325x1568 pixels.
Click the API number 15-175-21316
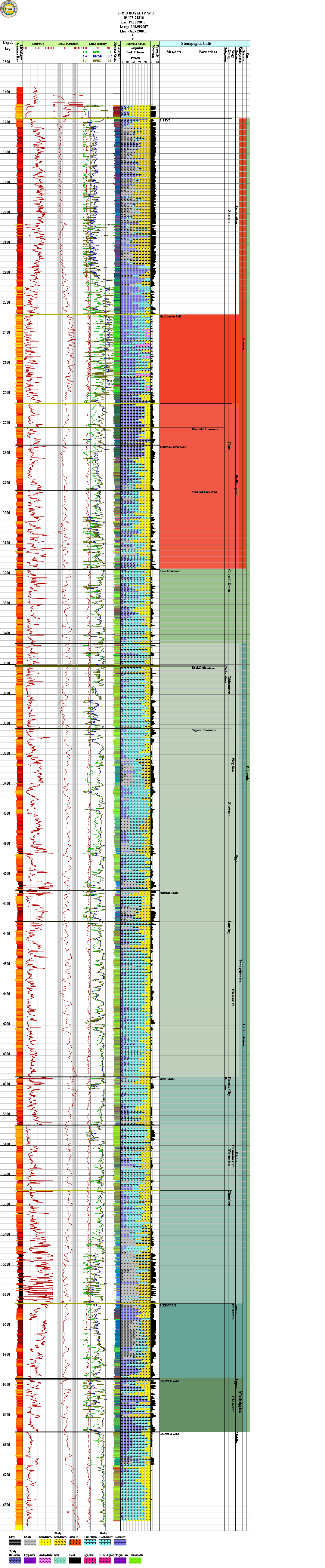click(134, 18)
